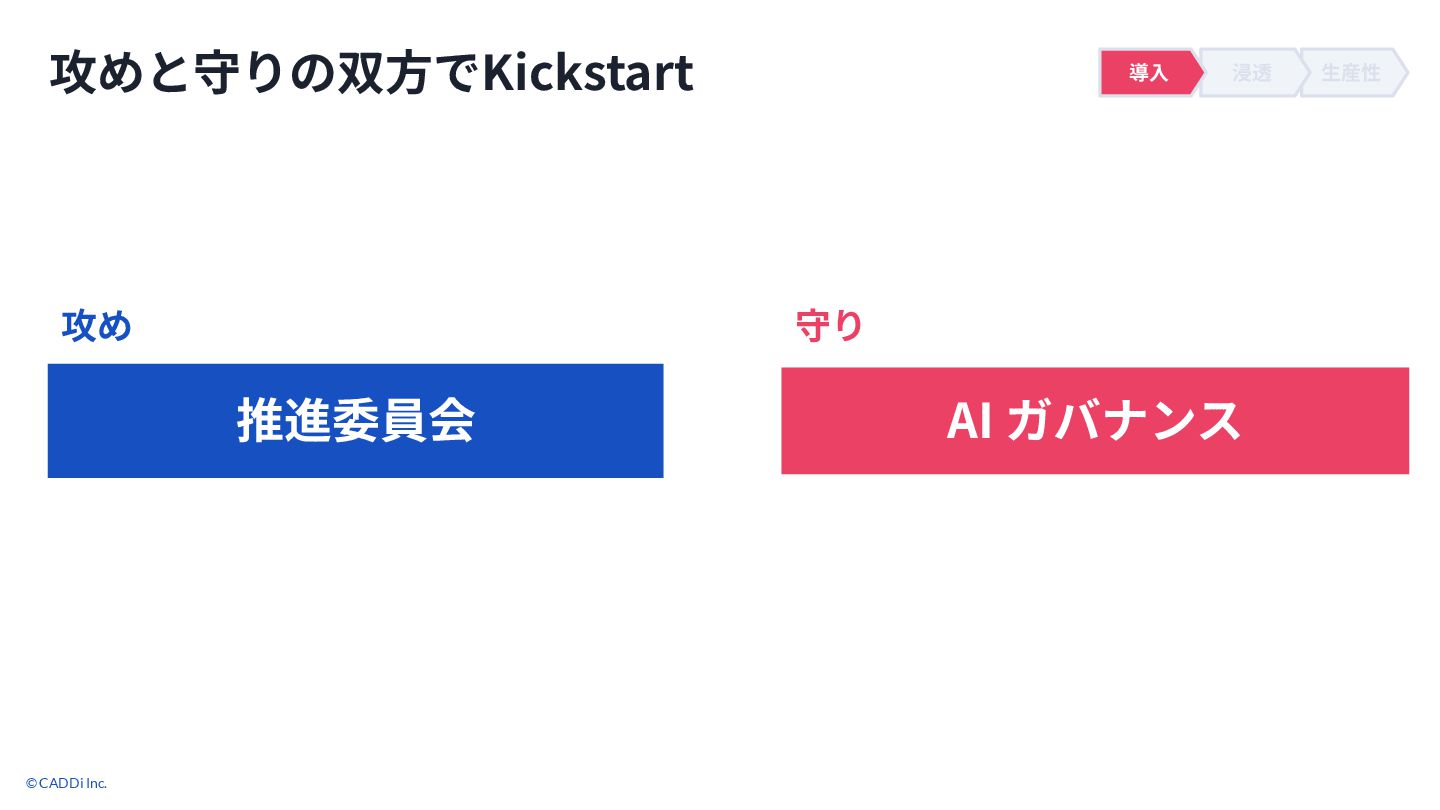The width and height of the screenshot is (1440, 810).
Task: Click the 会 character in the blue box
Action: pos(450,421)
